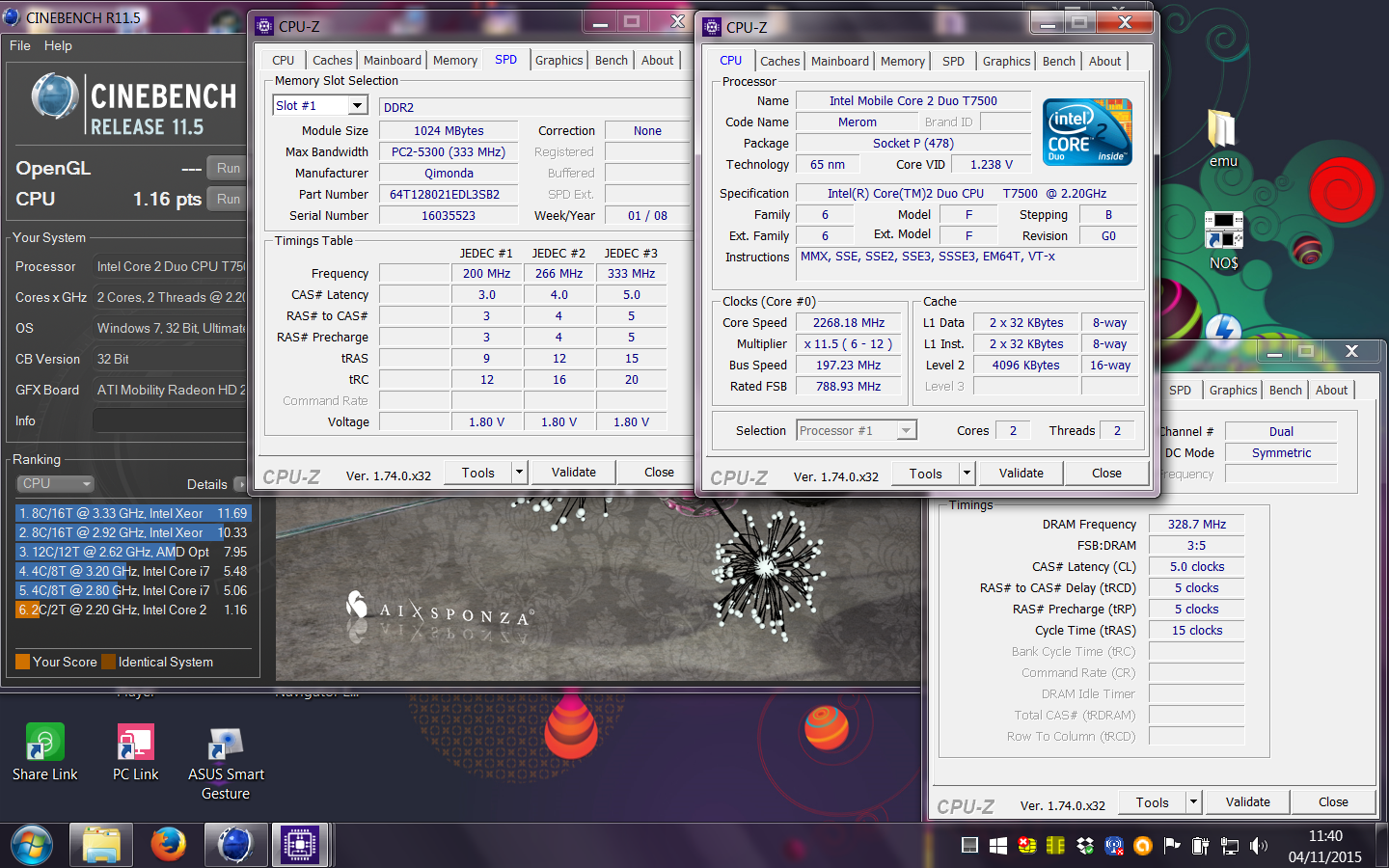The image size is (1389, 868).
Task: Click the SIM card error tray icon
Action: [x=1027, y=846]
